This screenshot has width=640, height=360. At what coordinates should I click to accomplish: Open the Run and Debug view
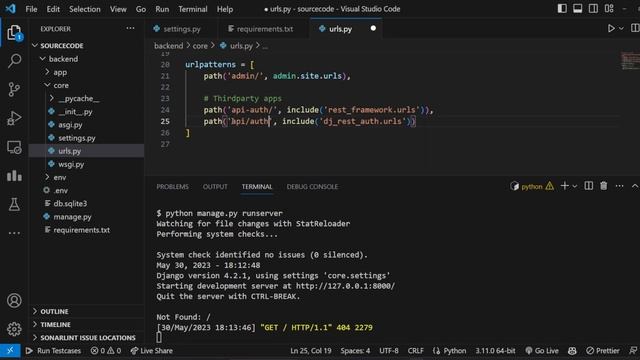pos(14,118)
